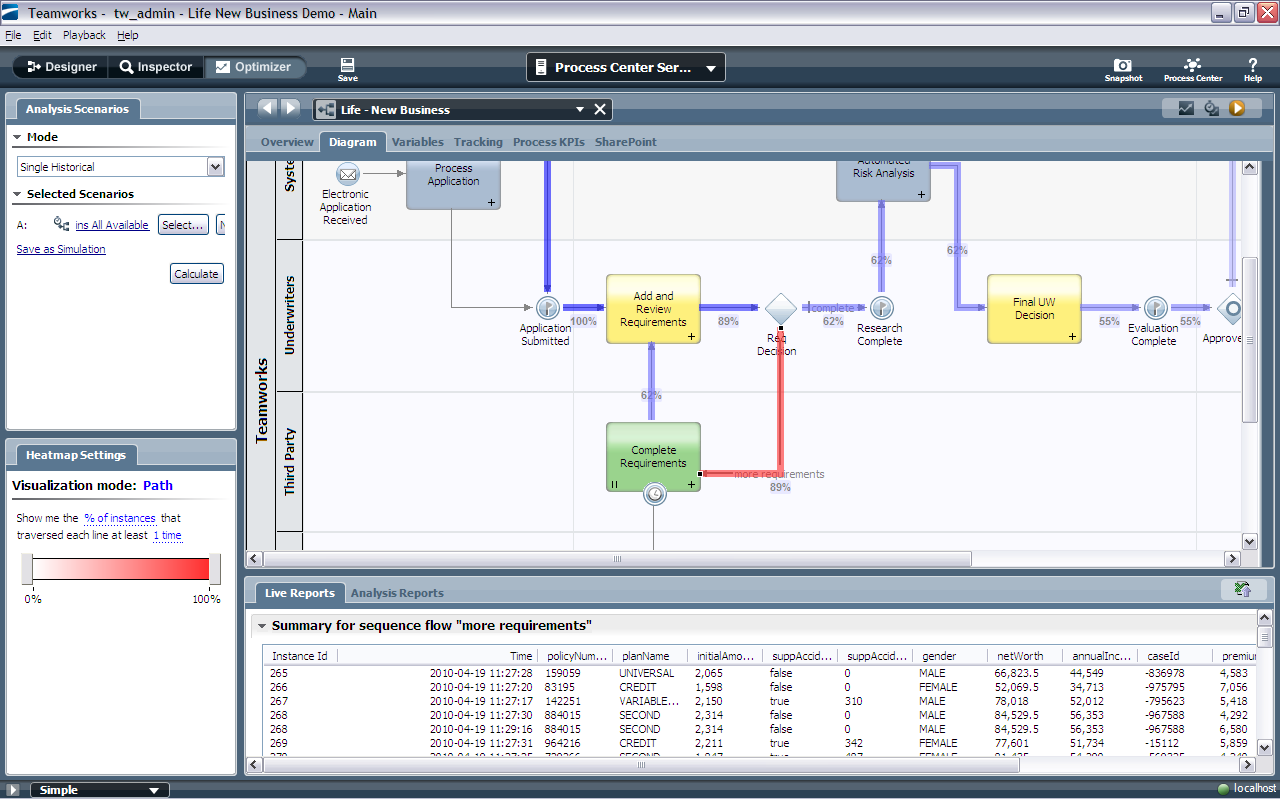
Task: Select the Automated Risk Analysis activity
Action: point(883,180)
